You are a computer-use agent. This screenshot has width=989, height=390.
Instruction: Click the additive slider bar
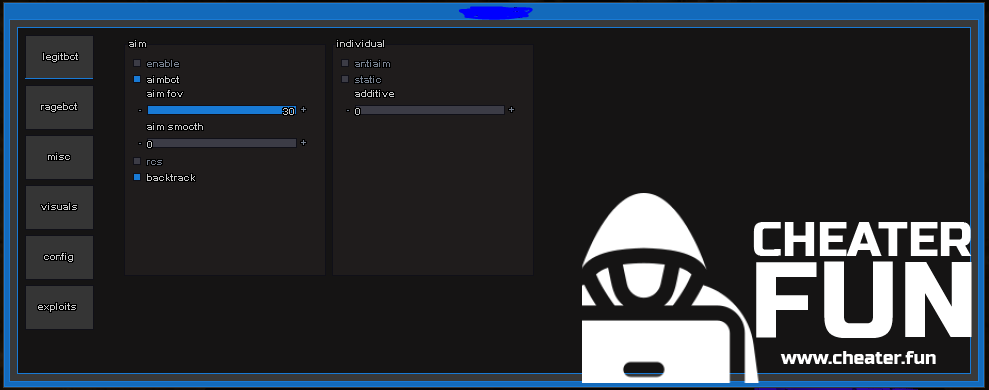(x=430, y=110)
